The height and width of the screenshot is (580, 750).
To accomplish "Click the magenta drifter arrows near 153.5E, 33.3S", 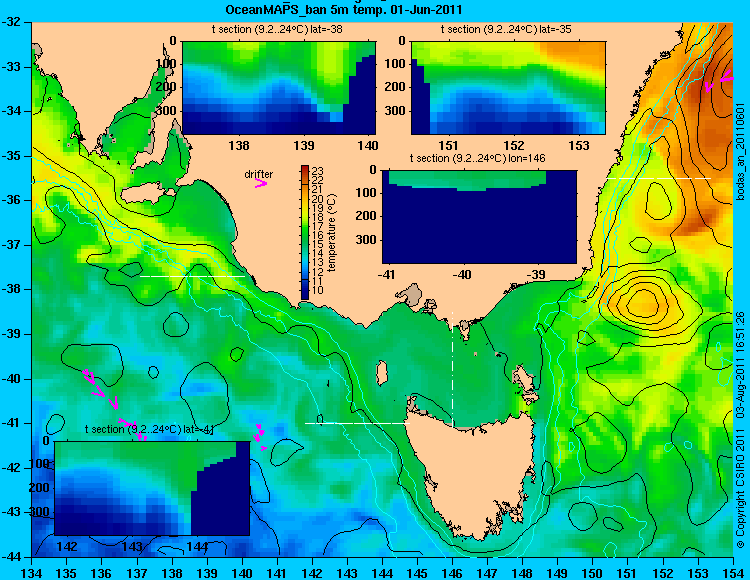I will point(718,80).
